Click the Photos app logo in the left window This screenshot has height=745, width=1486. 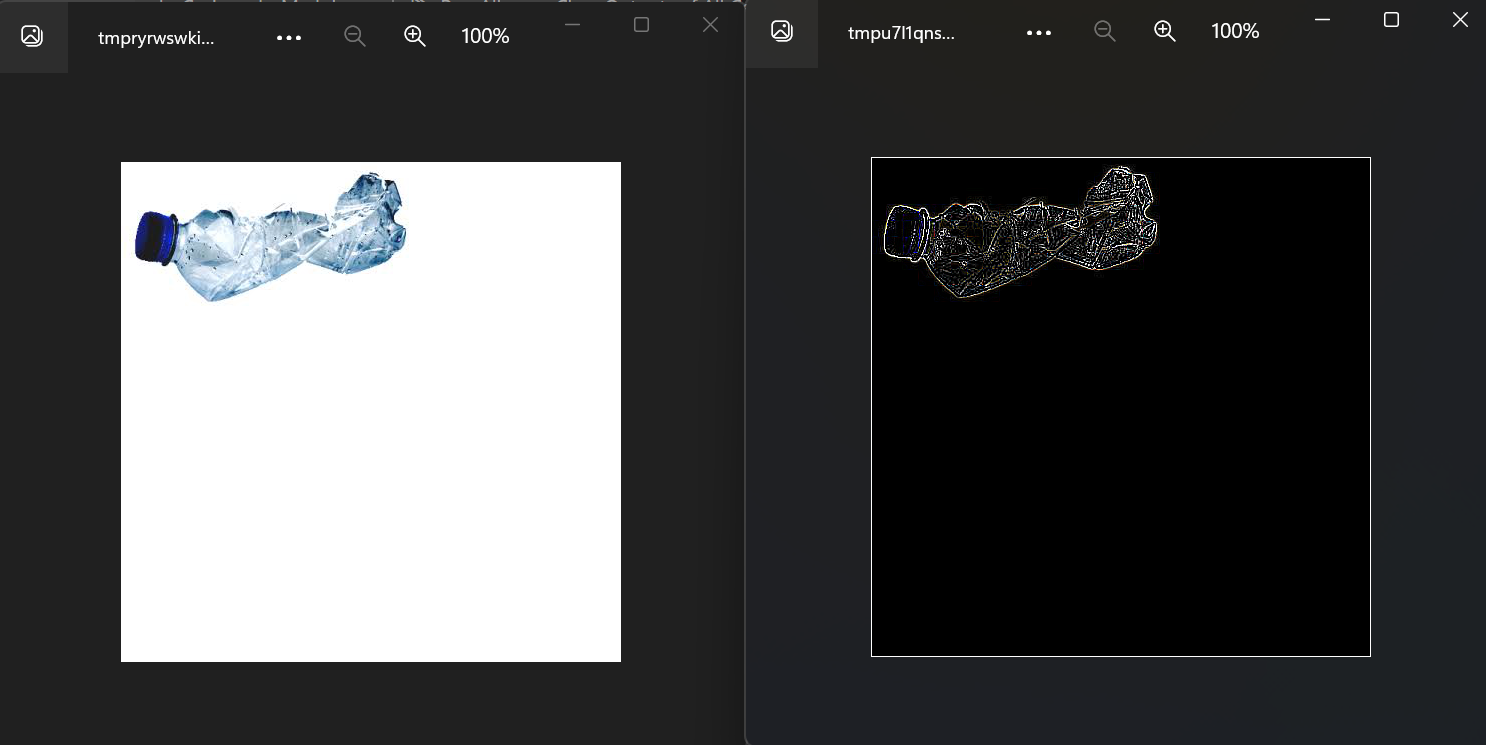tap(33, 35)
